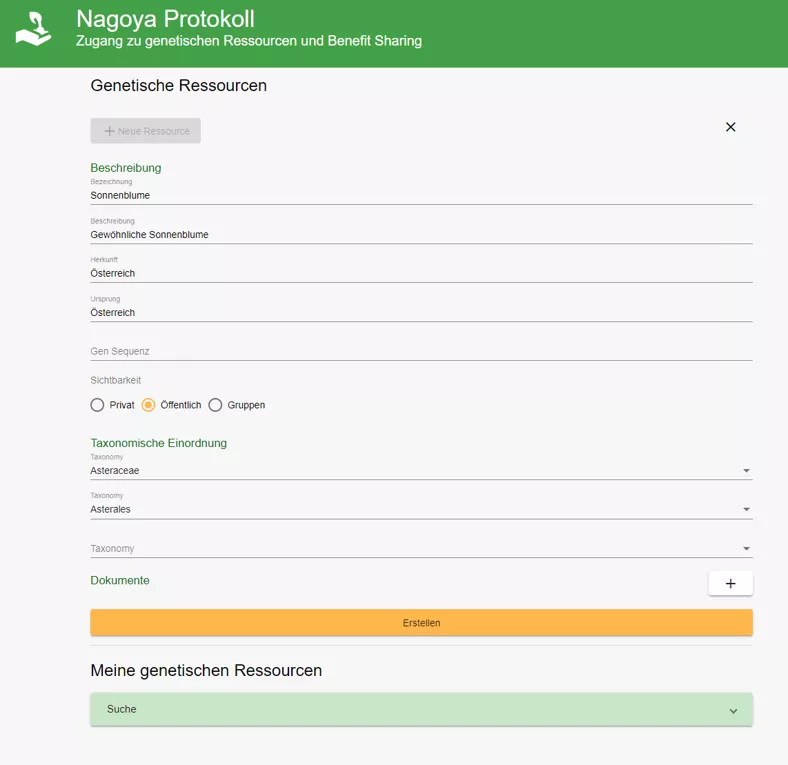
Task: Focus the Gen Sequenz input field
Action: coord(420,351)
